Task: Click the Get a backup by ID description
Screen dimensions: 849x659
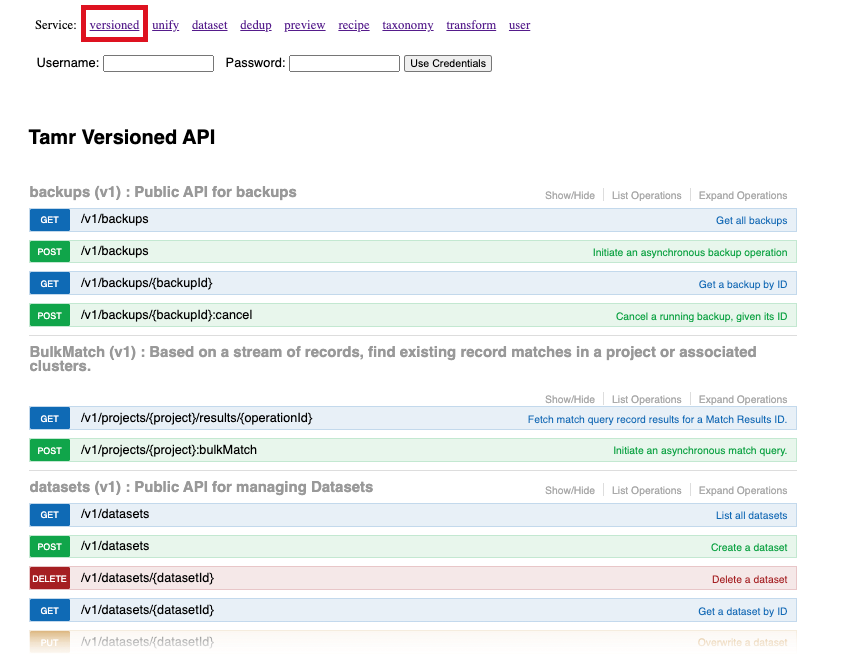Action: pos(743,284)
